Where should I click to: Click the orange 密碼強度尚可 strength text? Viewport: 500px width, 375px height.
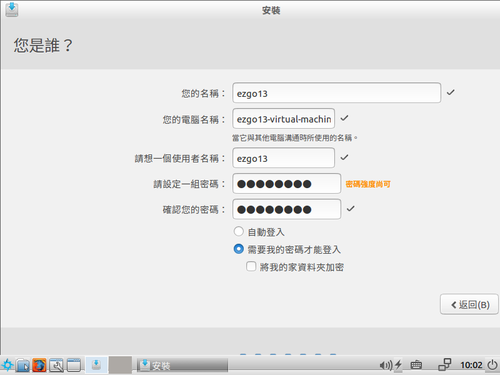click(x=368, y=184)
